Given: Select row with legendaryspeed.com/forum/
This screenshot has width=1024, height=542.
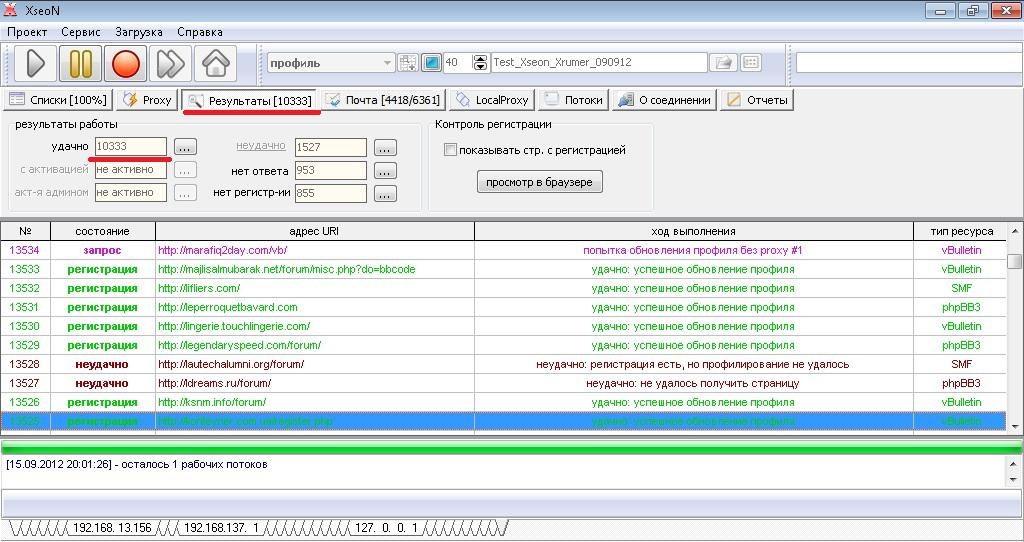Looking at the screenshot, I should (x=504, y=345).
